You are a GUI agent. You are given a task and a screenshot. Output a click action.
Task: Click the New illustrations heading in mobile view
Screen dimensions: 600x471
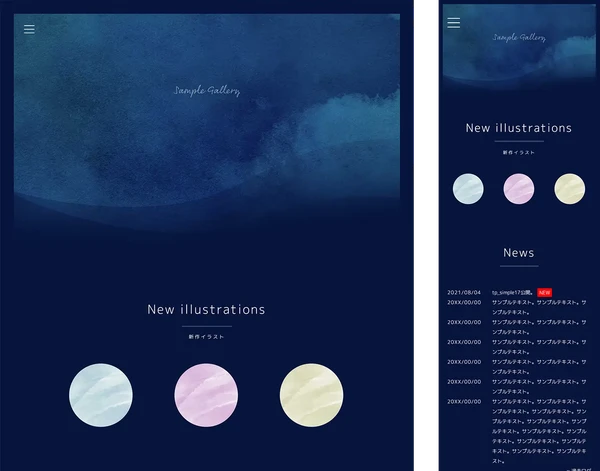pos(518,128)
